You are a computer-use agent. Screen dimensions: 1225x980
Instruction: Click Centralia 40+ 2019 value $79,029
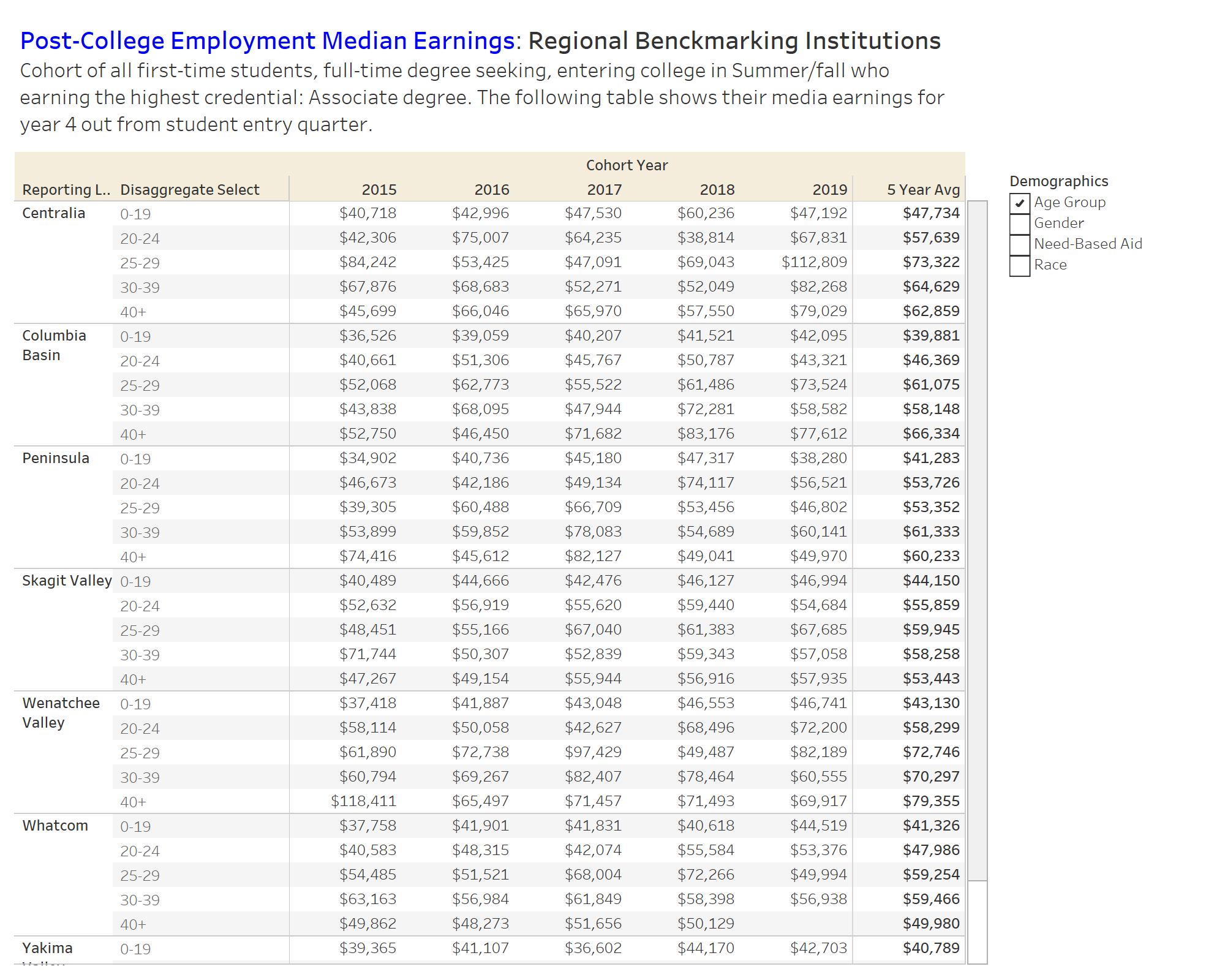point(818,311)
